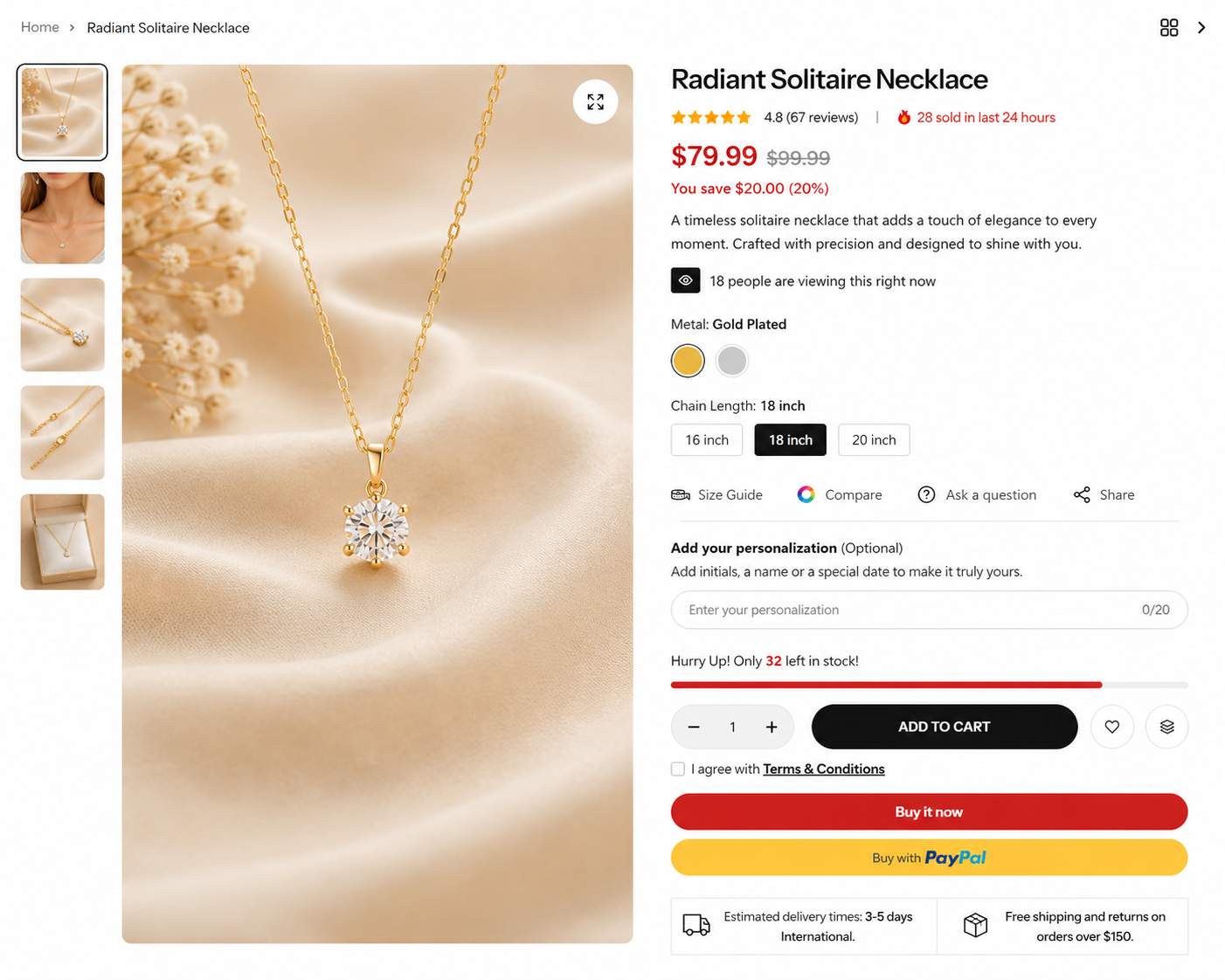The image size is (1225, 980).
Task: Add necklace to wishlist with heart icon
Action: pos(1111,727)
